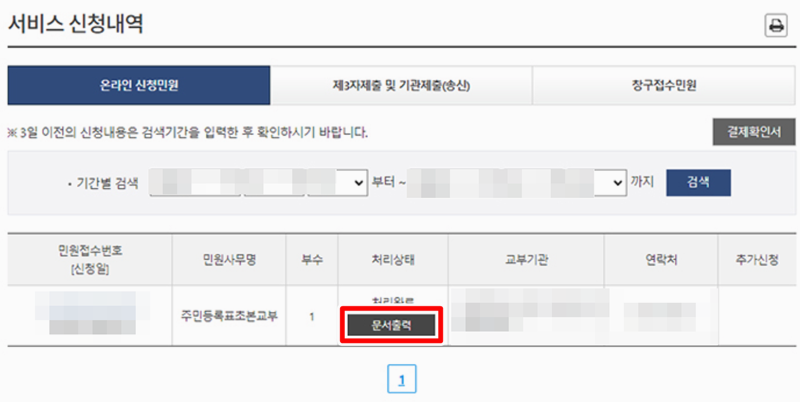Click the 결제확인서 button

pos(754,132)
